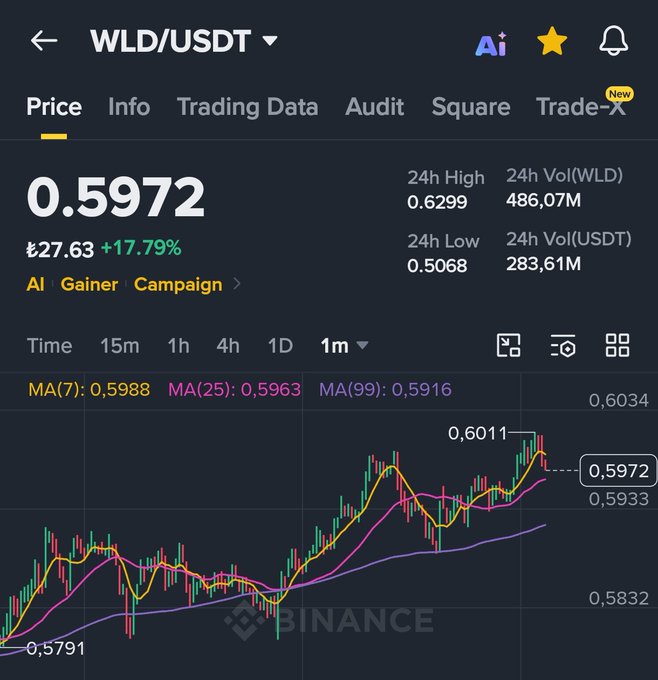Tap the +17.79% change value
Screen dimensions: 658x680
[x=141, y=248]
